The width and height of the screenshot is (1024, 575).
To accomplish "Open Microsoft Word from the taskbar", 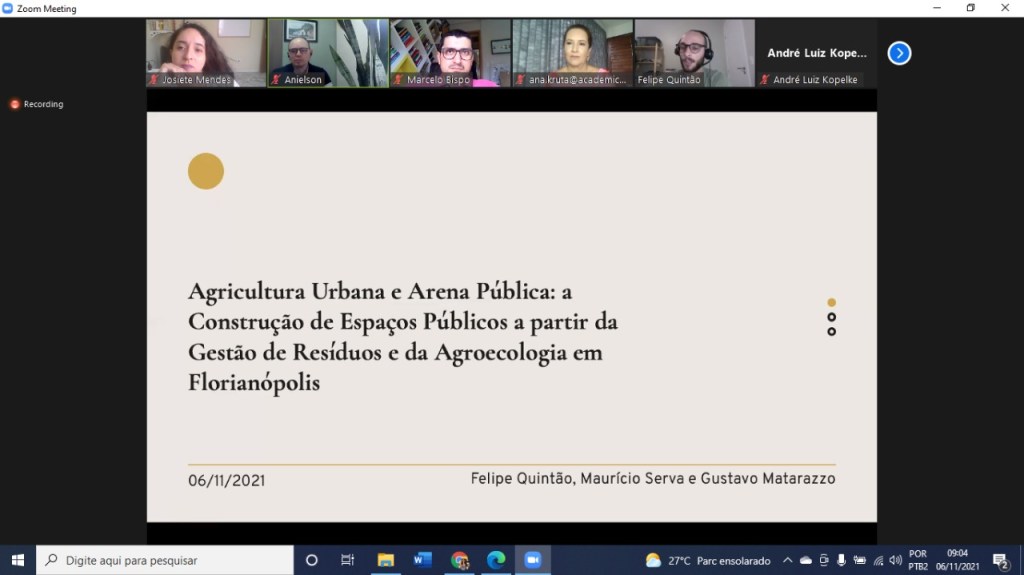I will click(x=422, y=560).
